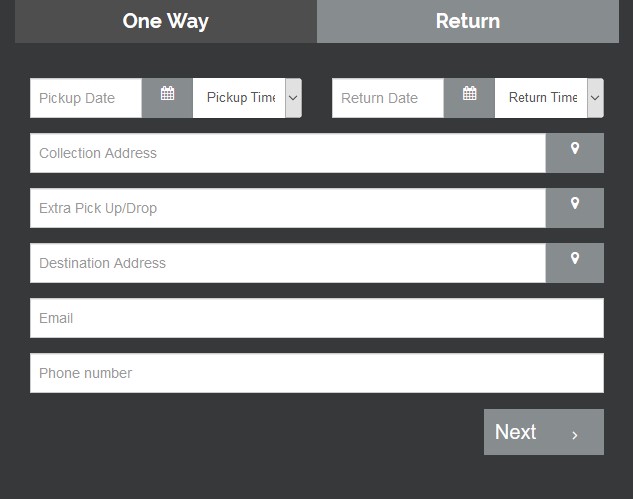Screen dimensions: 633x499
Task: Click into the Destination Address field
Action: click(288, 263)
